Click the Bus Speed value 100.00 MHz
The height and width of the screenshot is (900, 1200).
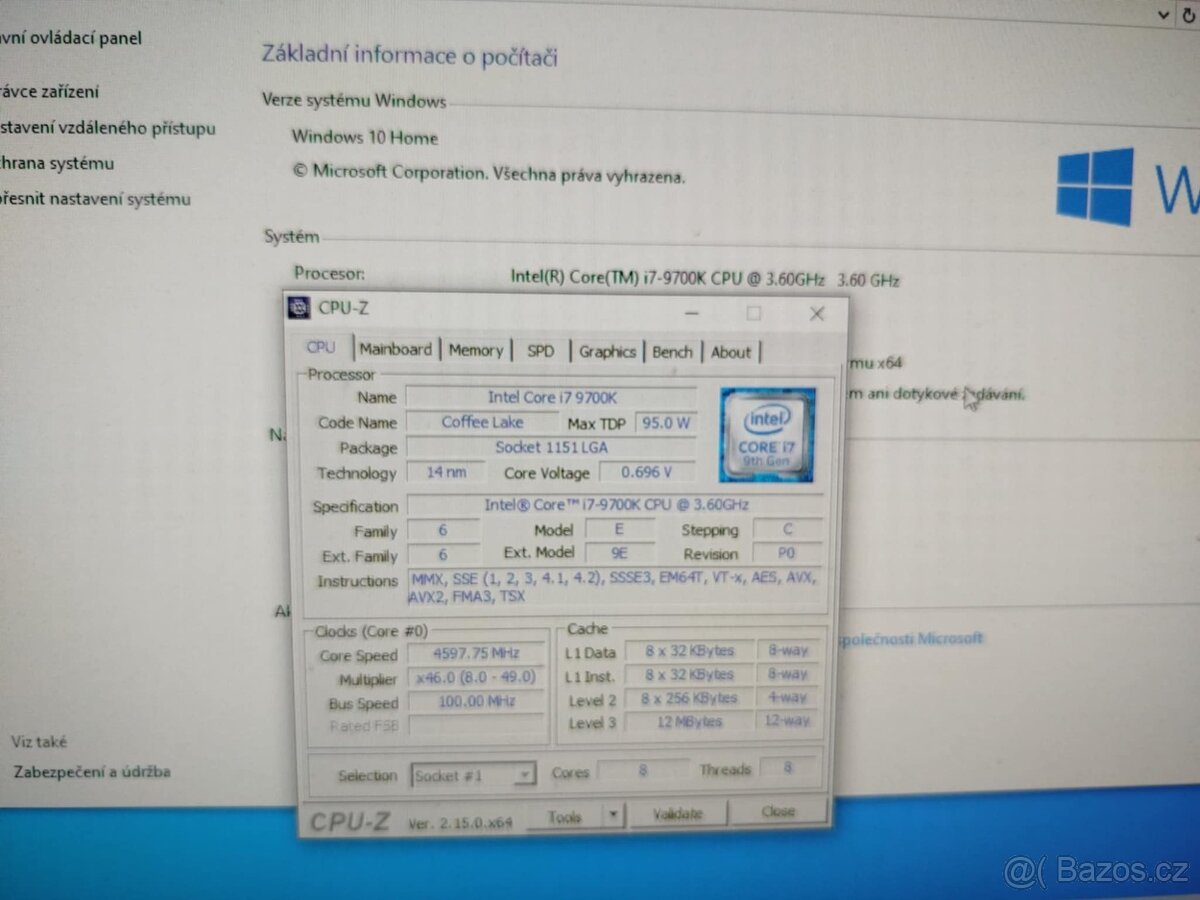point(476,702)
